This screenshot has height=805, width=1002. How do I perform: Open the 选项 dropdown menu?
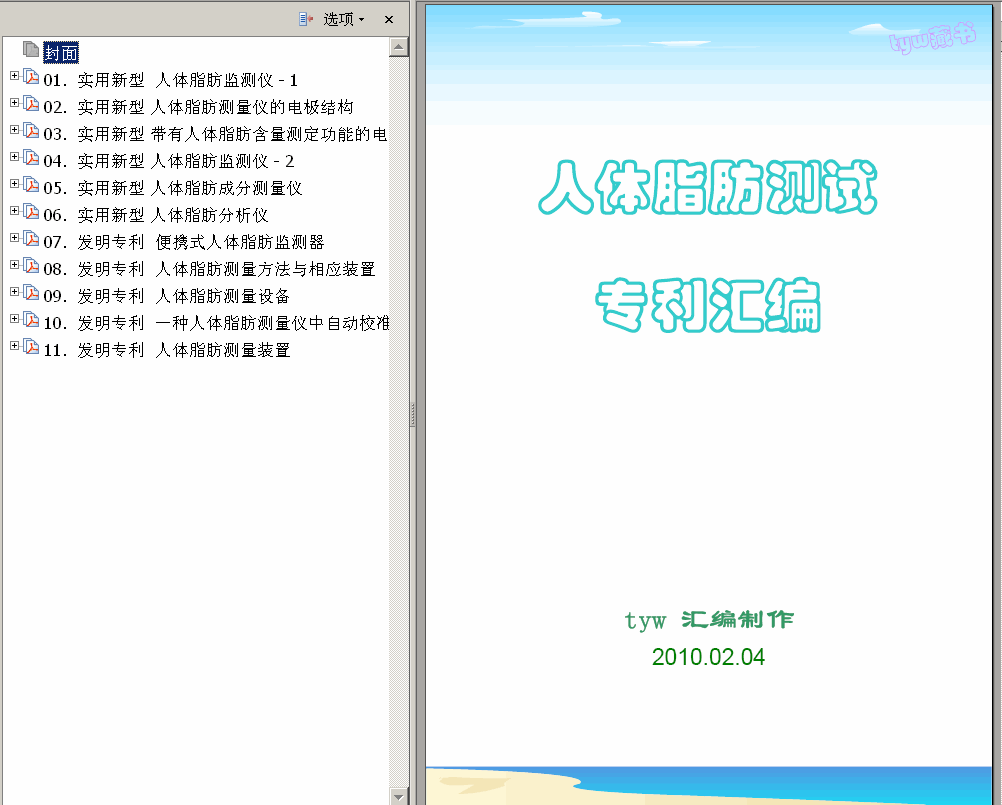[x=344, y=19]
